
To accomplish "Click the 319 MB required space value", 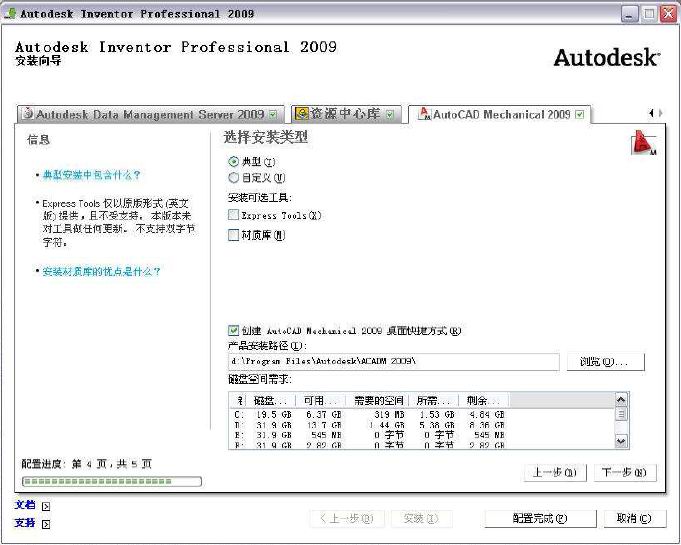I will click(389, 415).
